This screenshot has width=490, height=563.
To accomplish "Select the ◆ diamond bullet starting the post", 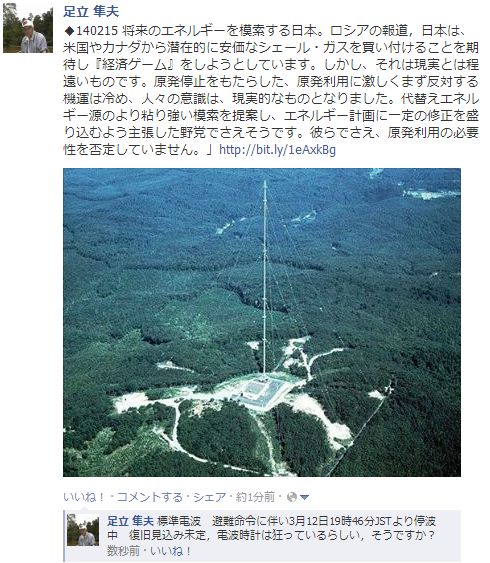I will (69, 31).
